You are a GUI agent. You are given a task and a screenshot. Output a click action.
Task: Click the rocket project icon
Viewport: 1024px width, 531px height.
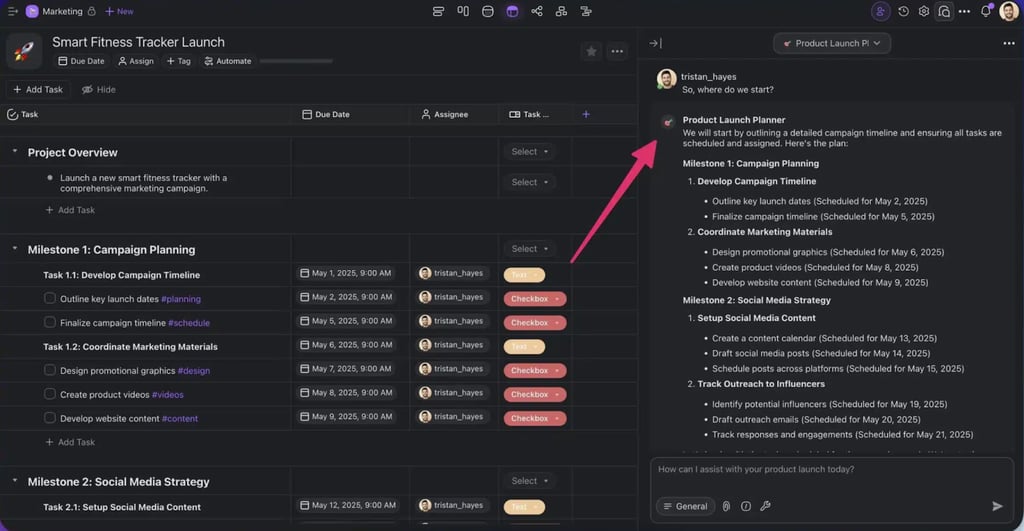[x=24, y=51]
